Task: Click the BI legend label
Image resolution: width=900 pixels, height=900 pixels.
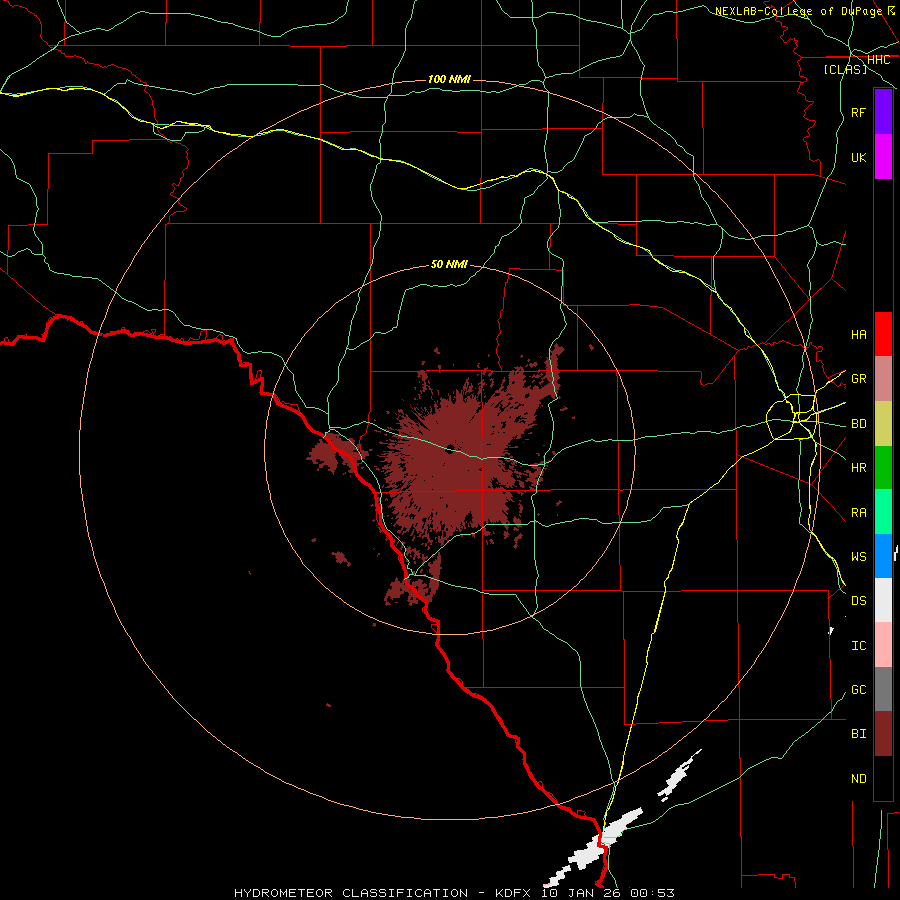Action: tap(859, 734)
